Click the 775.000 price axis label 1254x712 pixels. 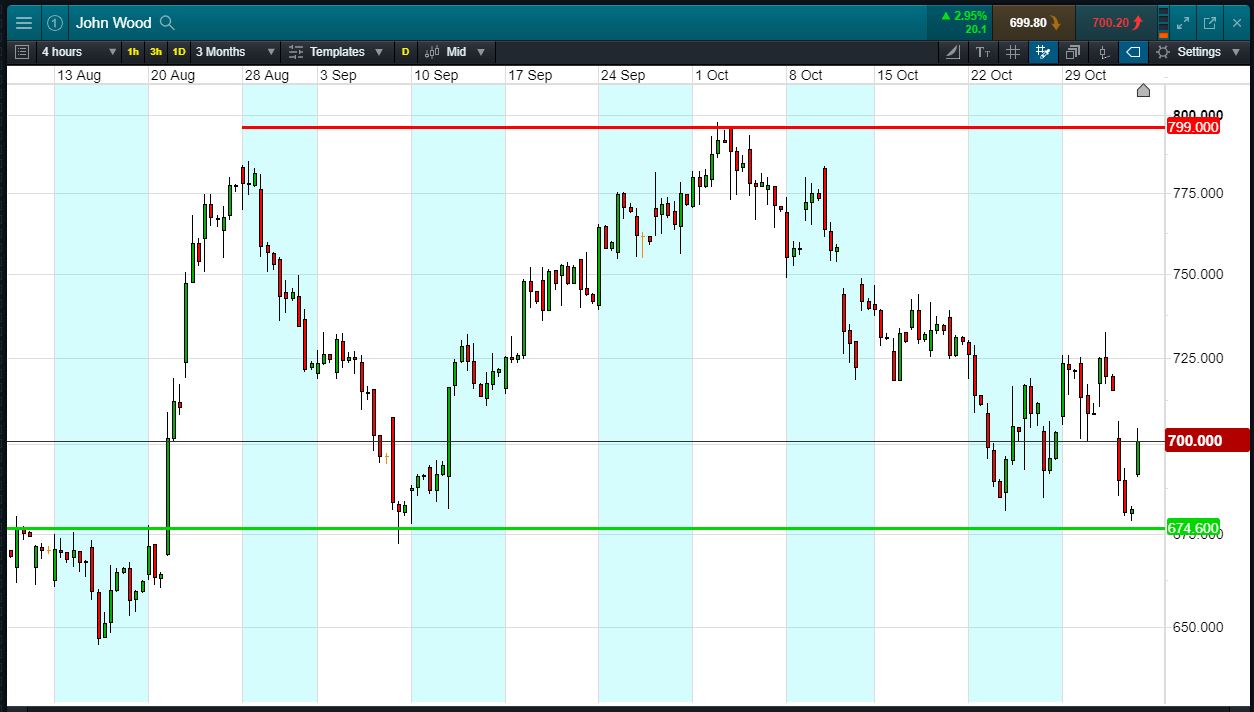1197,193
